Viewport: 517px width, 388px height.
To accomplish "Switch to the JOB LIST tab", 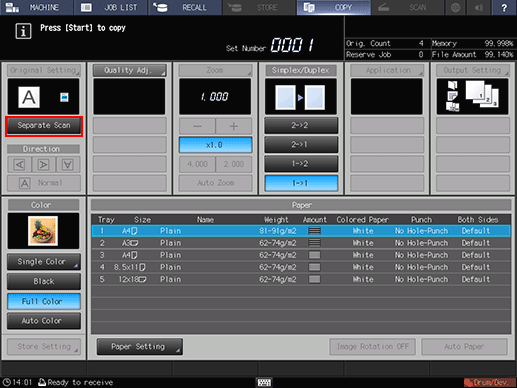I will click(x=111, y=7).
